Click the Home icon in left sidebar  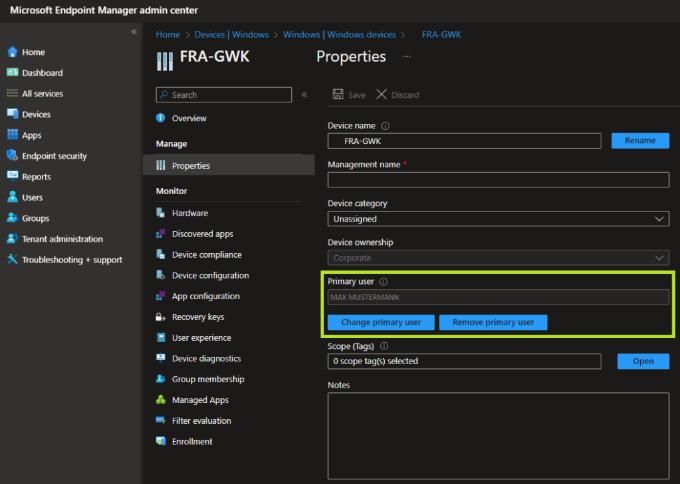pos(12,52)
